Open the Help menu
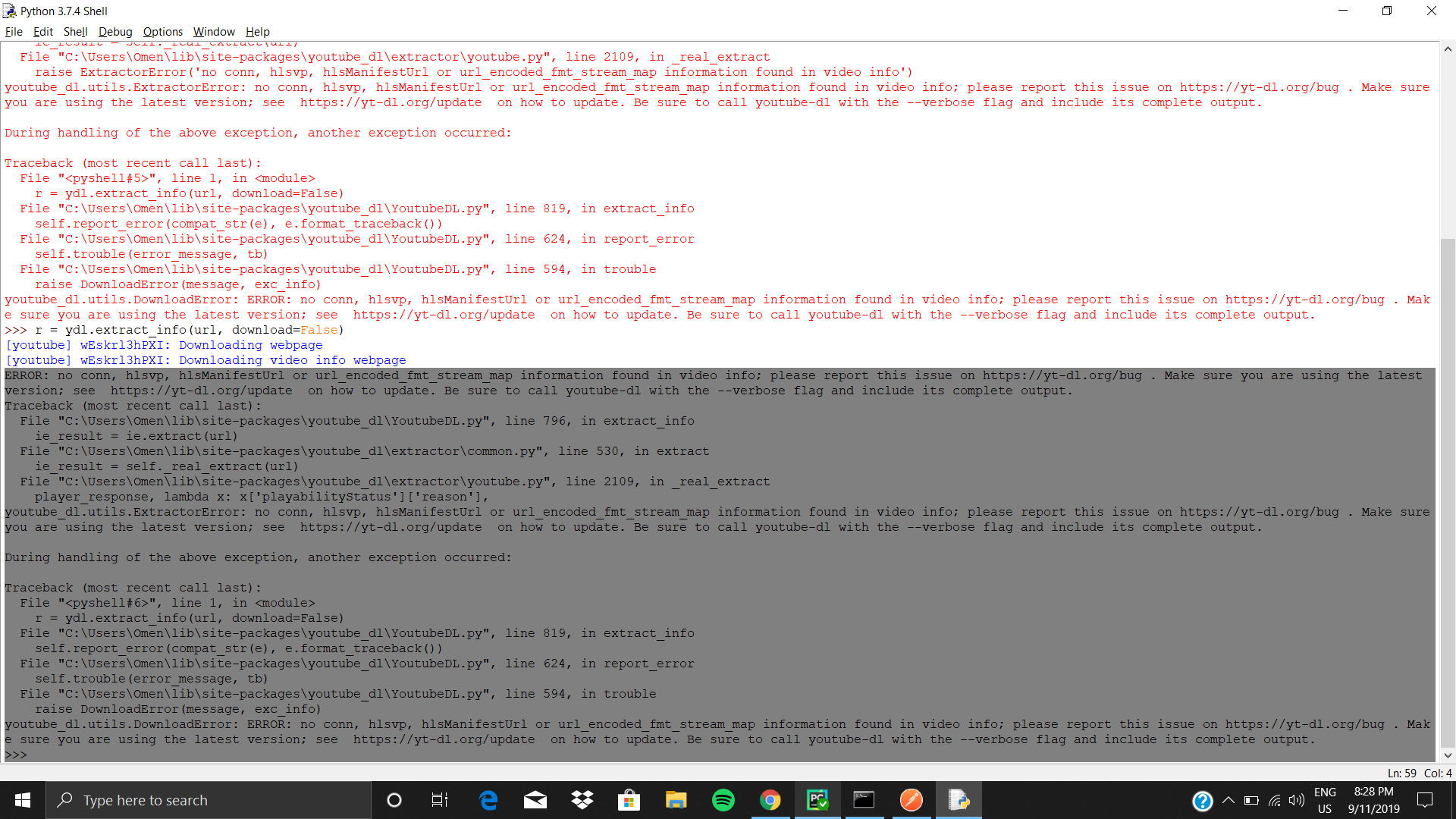This screenshot has height=819, width=1456. tap(257, 32)
